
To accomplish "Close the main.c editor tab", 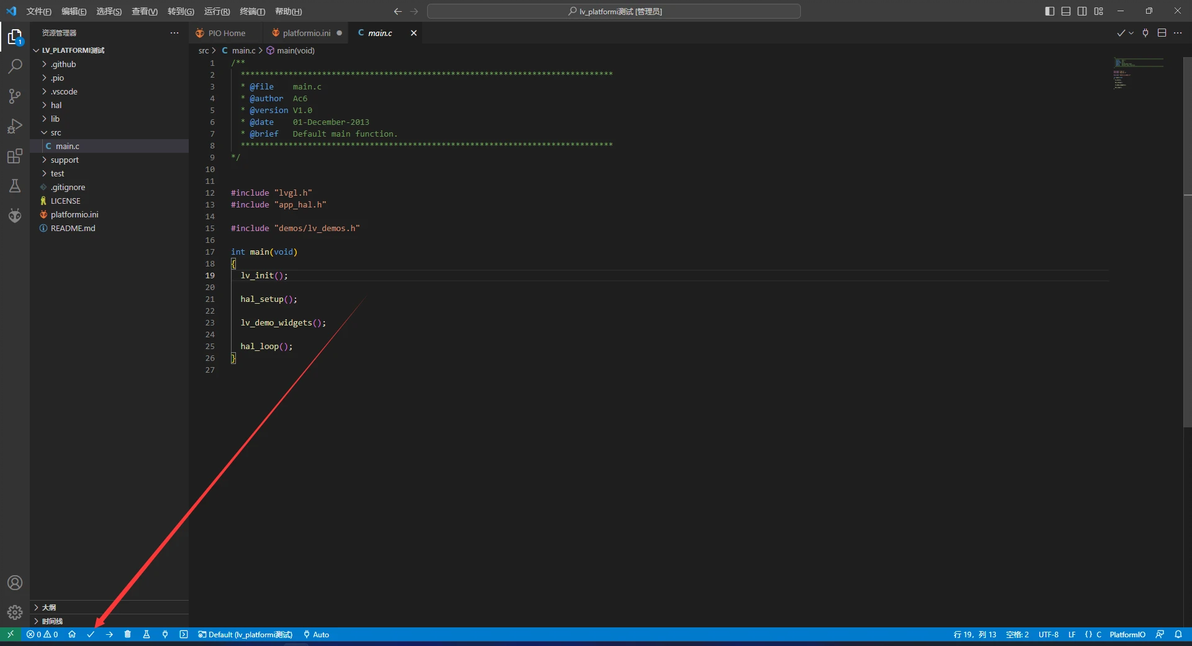I will (414, 33).
